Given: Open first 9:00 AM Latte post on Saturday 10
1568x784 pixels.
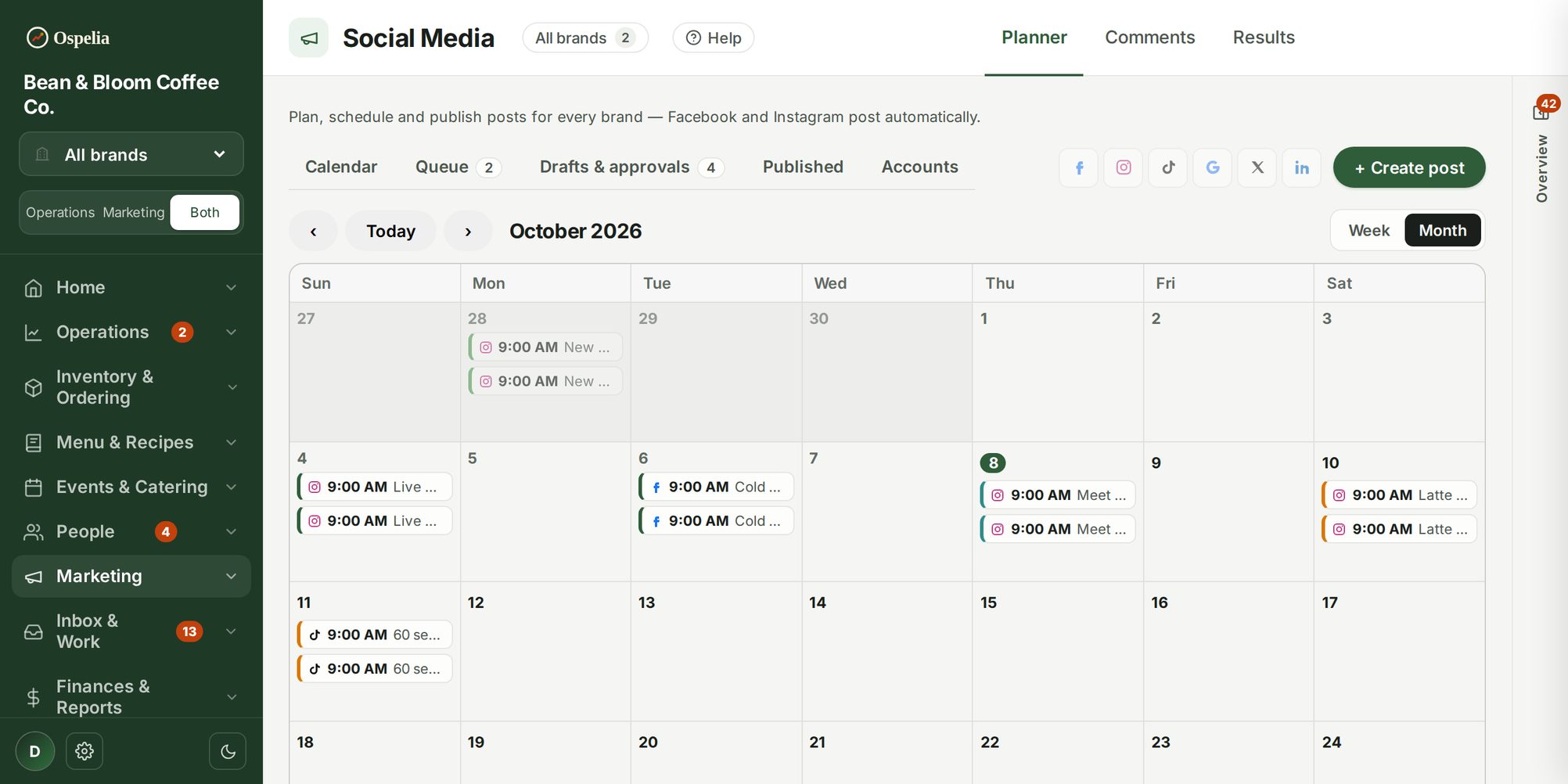Looking at the screenshot, I should (x=1400, y=495).
